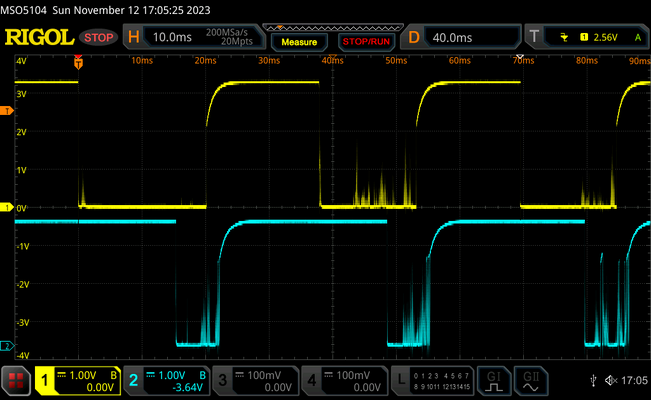This screenshot has width=651, height=400.
Task: Click the RIGOL logo
Action: point(39,37)
